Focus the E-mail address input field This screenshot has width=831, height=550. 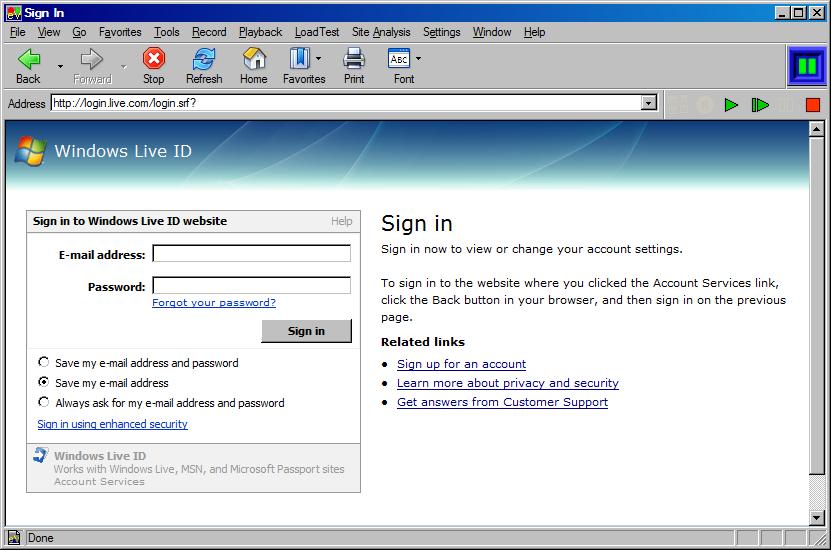[x=252, y=253]
